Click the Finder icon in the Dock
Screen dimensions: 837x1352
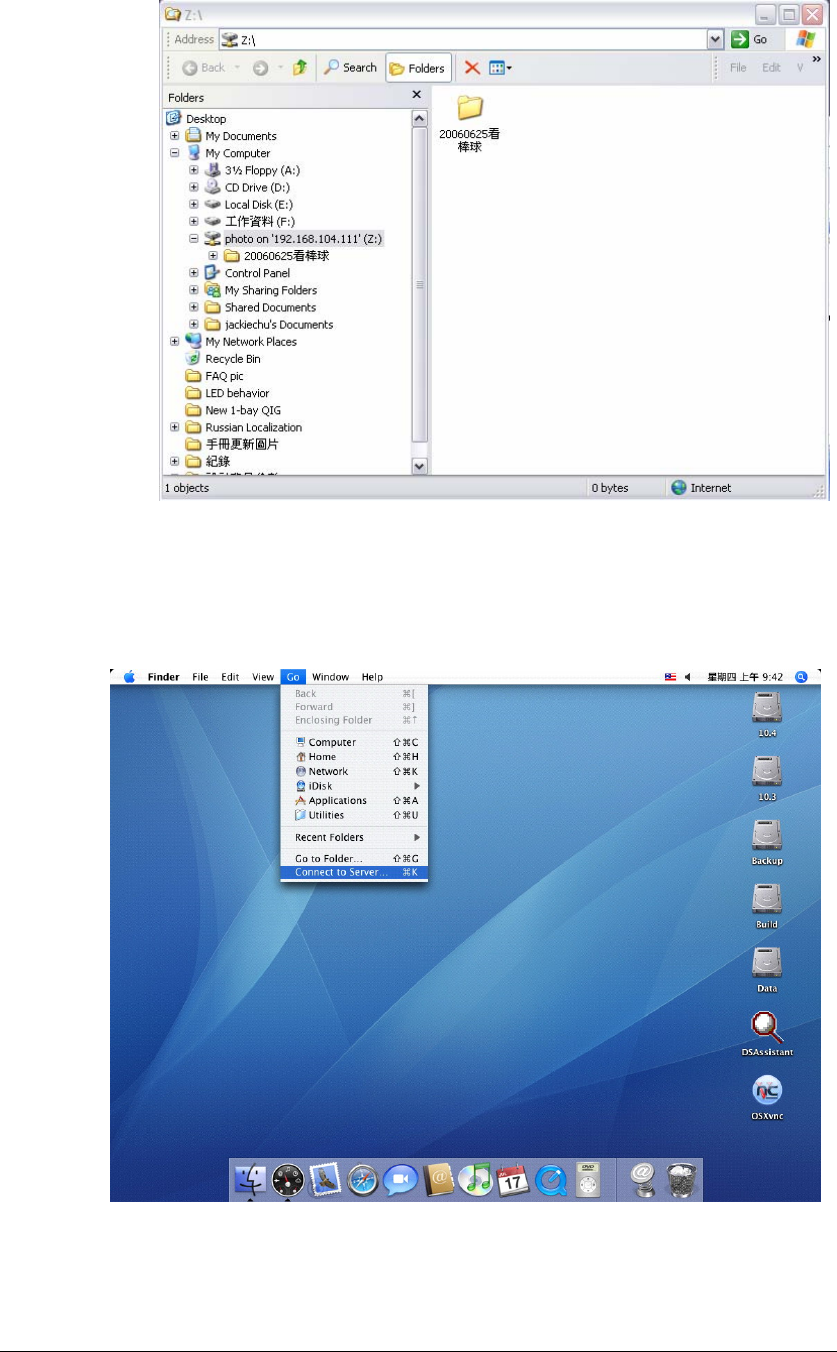click(252, 1181)
